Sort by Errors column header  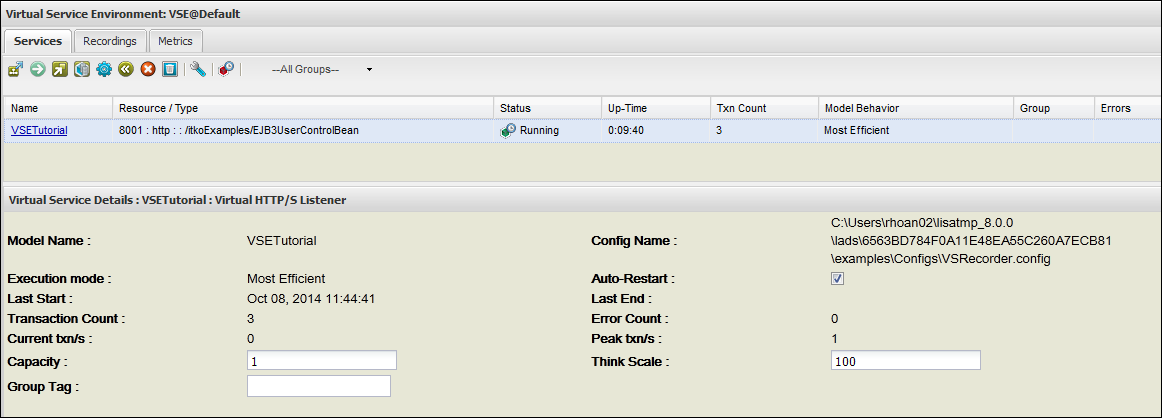[x=1127, y=108]
